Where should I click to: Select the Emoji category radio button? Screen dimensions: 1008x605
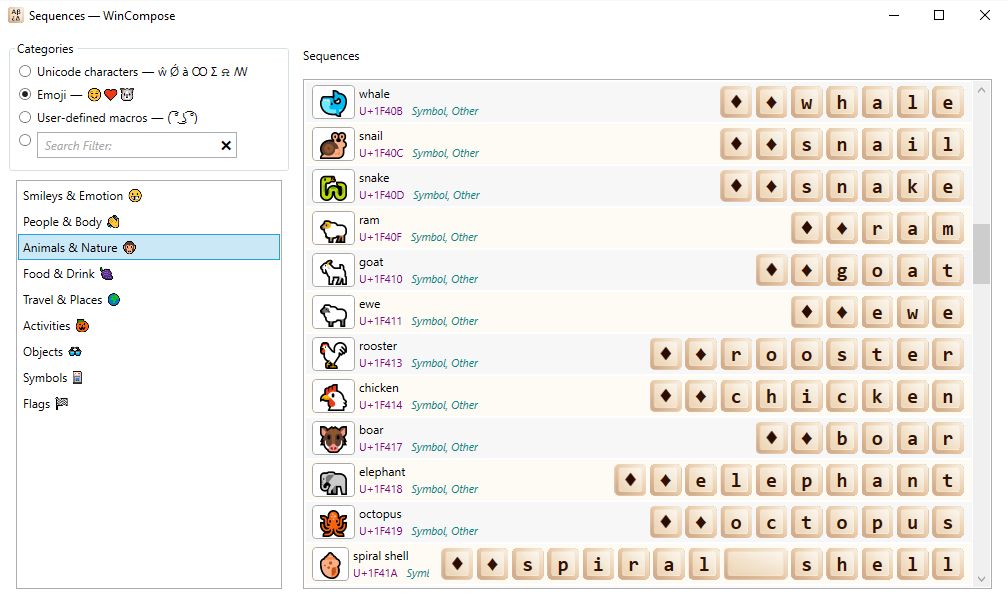pyautogui.click(x=25, y=95)
